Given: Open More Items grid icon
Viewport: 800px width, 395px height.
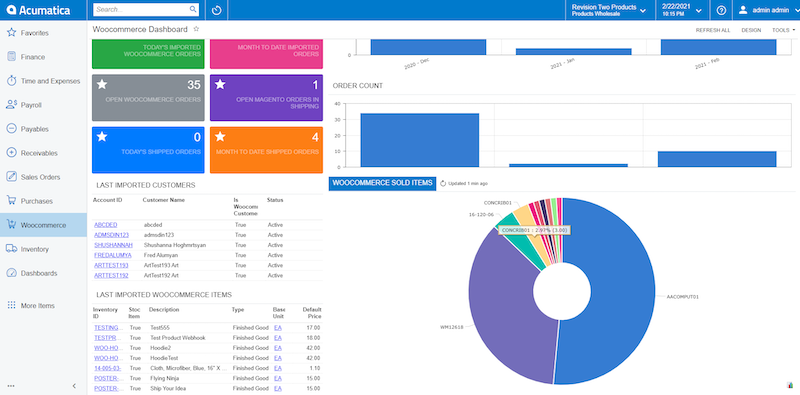Looking at the screenshot, I should pyautogui.click(x=11, y=305).
